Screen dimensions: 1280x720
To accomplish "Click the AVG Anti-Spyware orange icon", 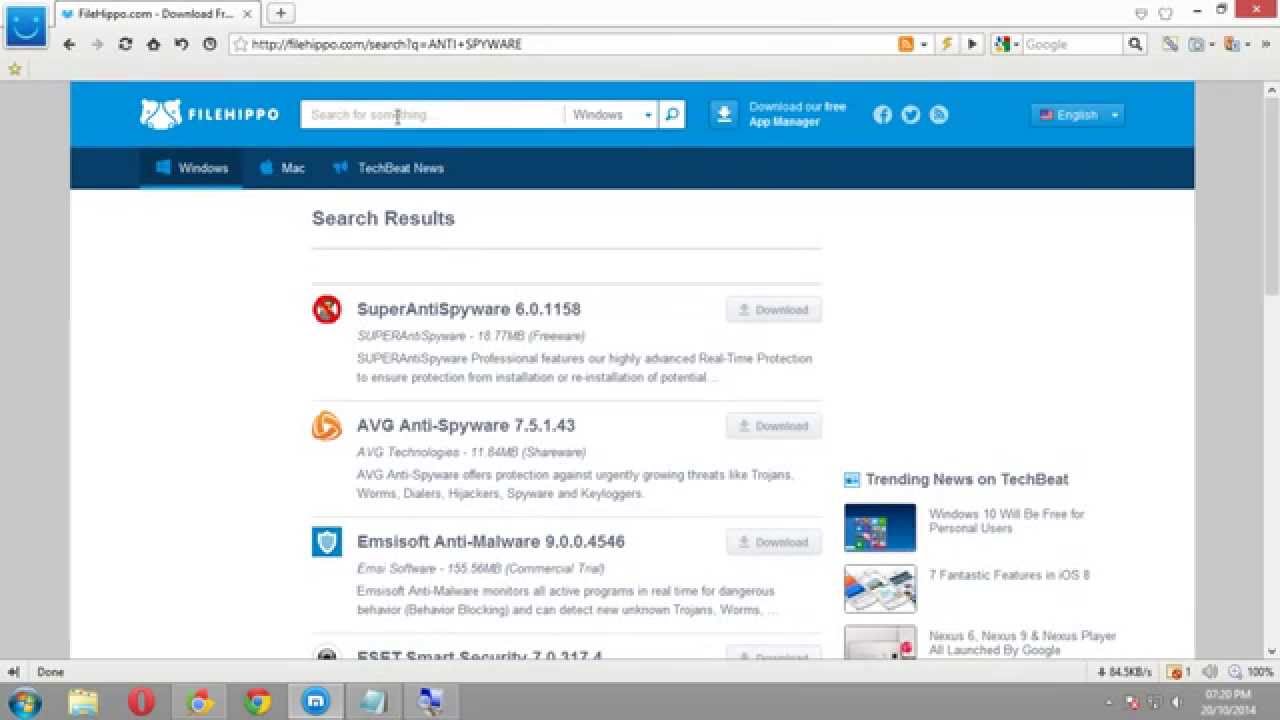I will click(x=327, y=426).
